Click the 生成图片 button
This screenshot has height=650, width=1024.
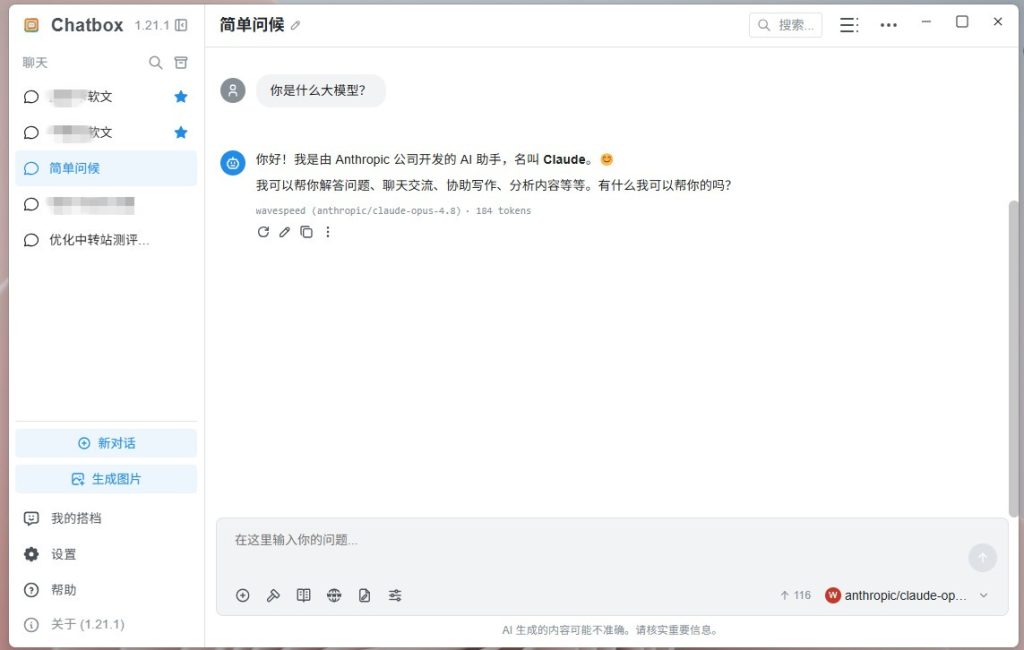pos(106,479)
